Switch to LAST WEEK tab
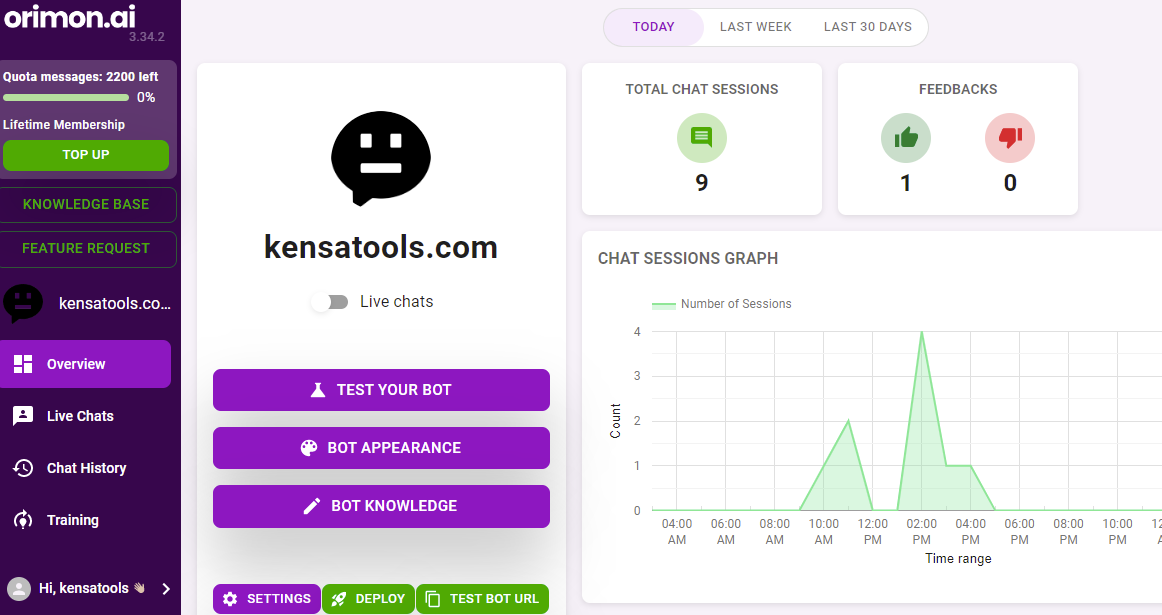Viewport: 1162px width, 615px height. pos(755,27)
